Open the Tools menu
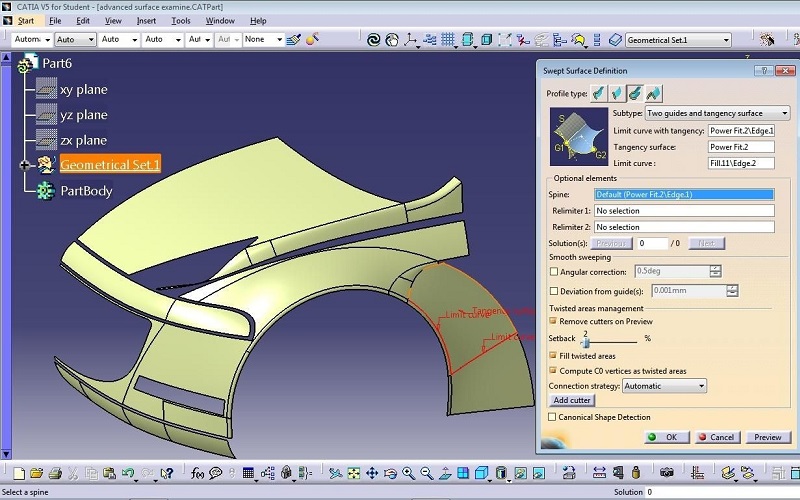 (x=180, y=20)
